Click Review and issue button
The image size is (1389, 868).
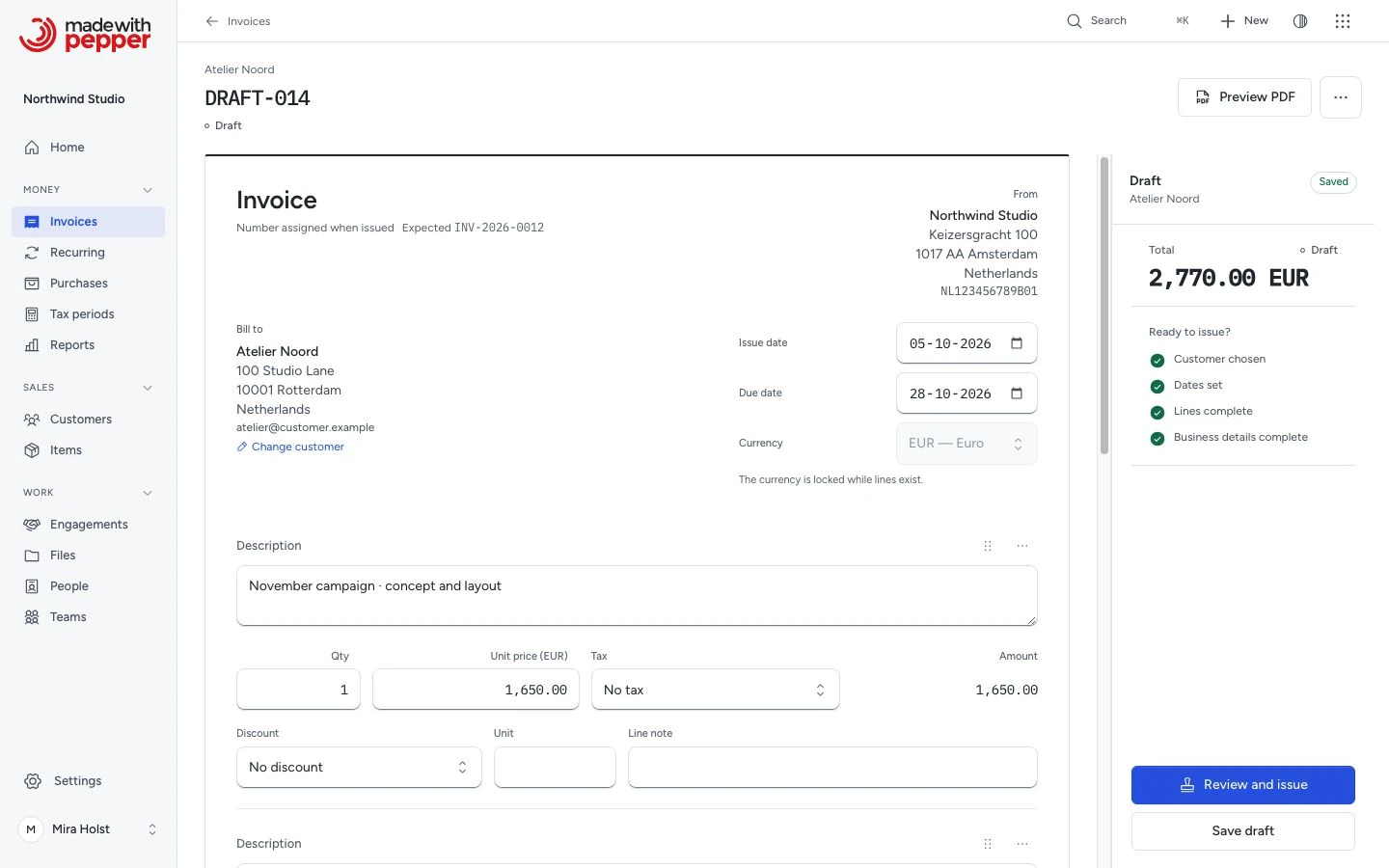(1243, 785)
